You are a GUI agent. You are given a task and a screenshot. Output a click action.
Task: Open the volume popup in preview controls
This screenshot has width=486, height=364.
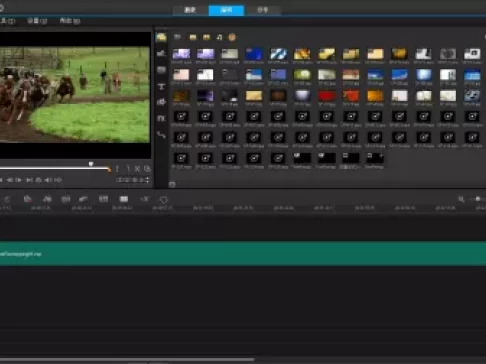point(48,180)
